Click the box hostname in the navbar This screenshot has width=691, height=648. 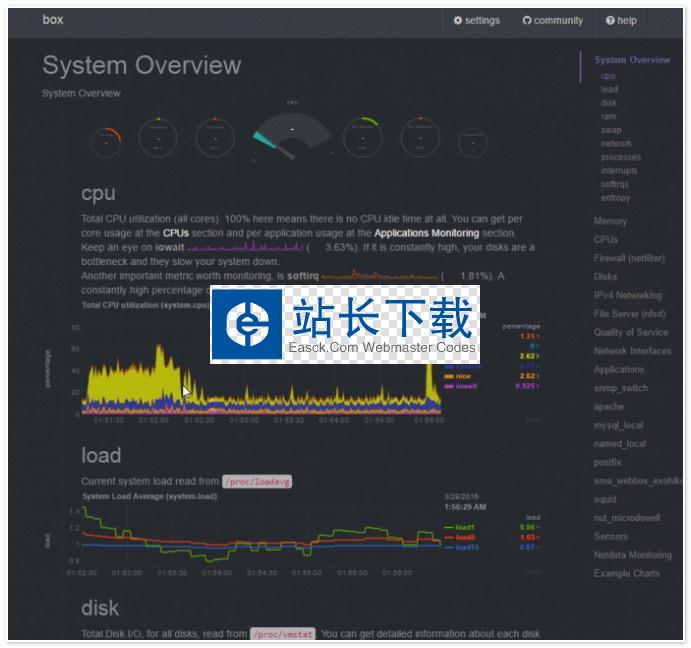(53, 20)
